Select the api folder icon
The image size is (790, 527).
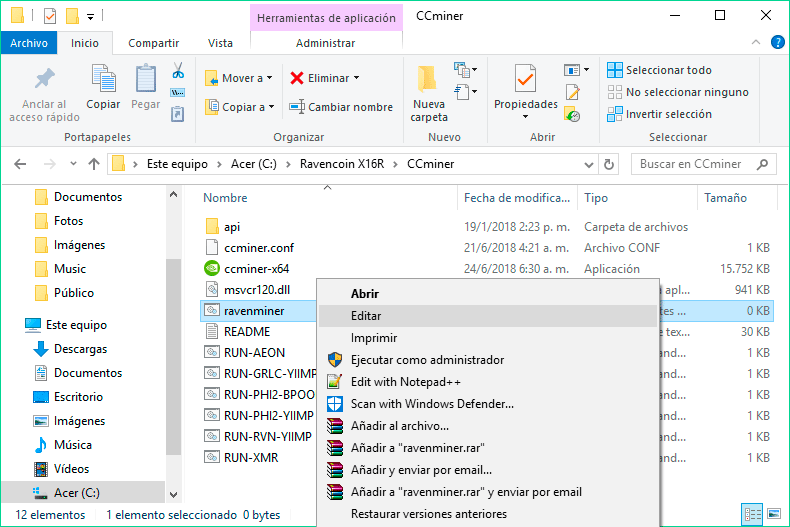click(212, 226)
